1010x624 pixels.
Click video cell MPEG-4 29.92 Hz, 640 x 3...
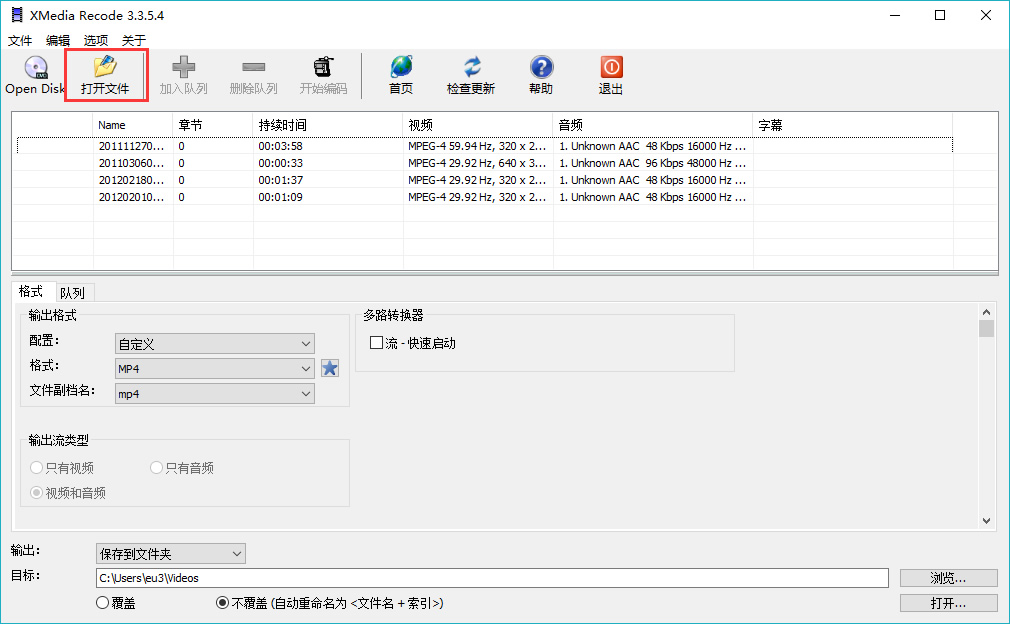(477, 163)
